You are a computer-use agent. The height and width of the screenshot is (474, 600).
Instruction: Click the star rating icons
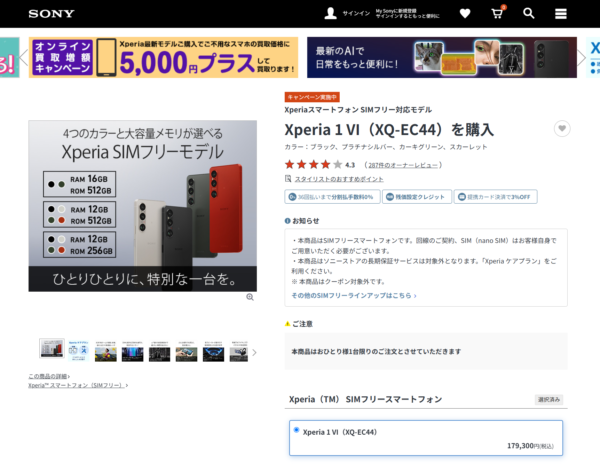[313, 165]
